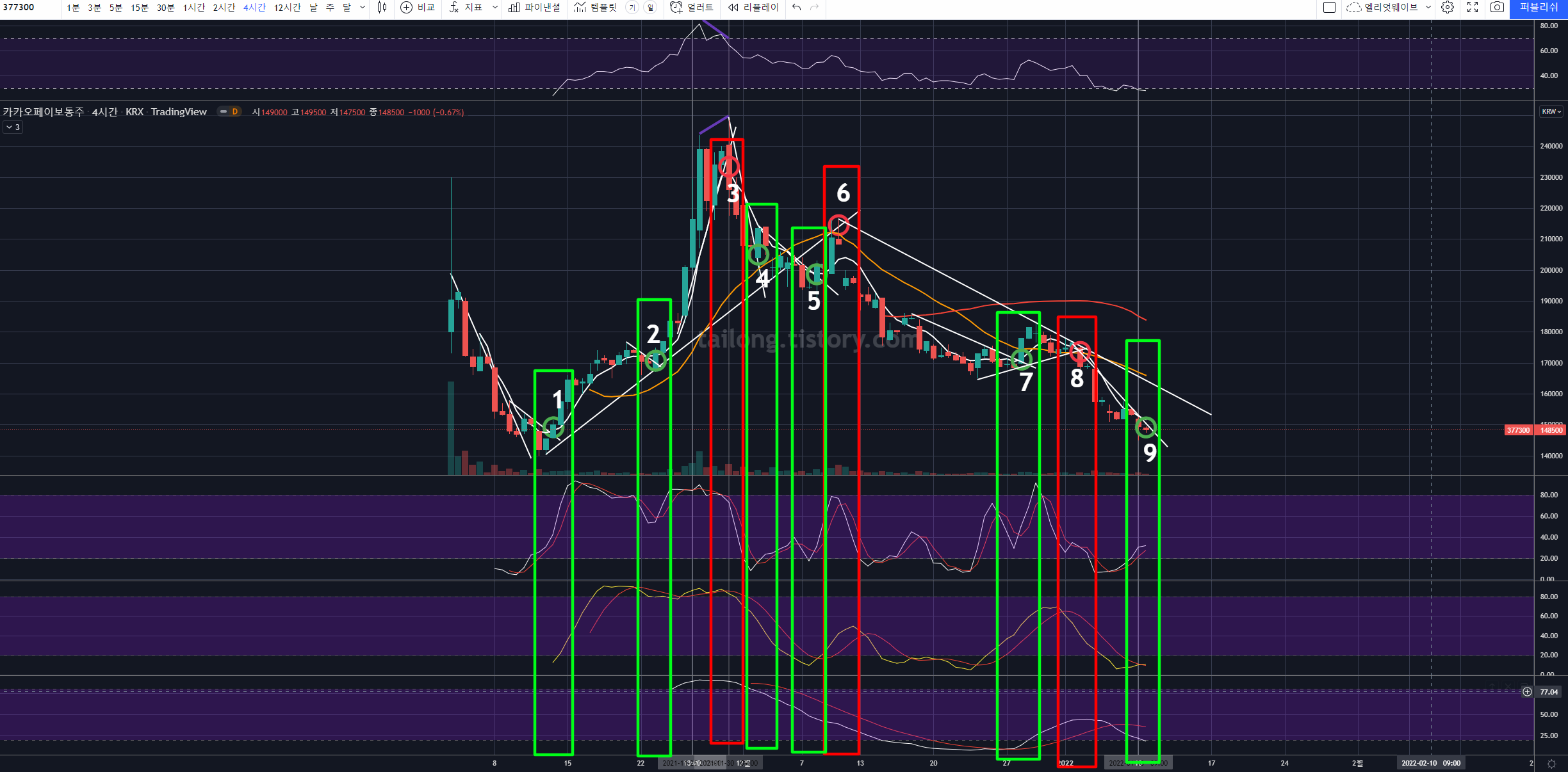Viewport: 1568px width, 772px height.
Task: Take a chart snapshot with camera icon
Action: tap(1497, 8)
